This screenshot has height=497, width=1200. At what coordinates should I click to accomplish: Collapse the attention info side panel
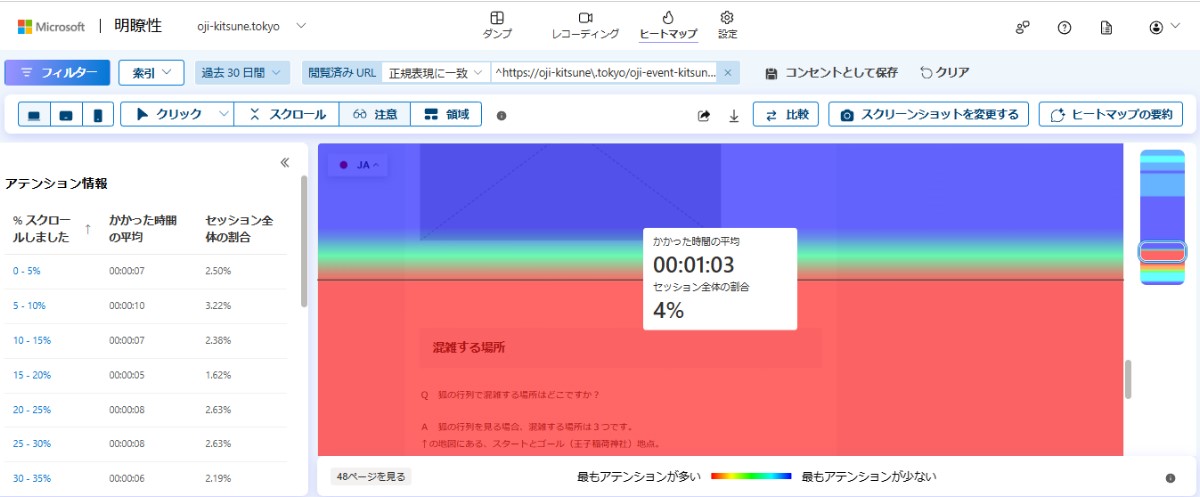tap(284, 162)
